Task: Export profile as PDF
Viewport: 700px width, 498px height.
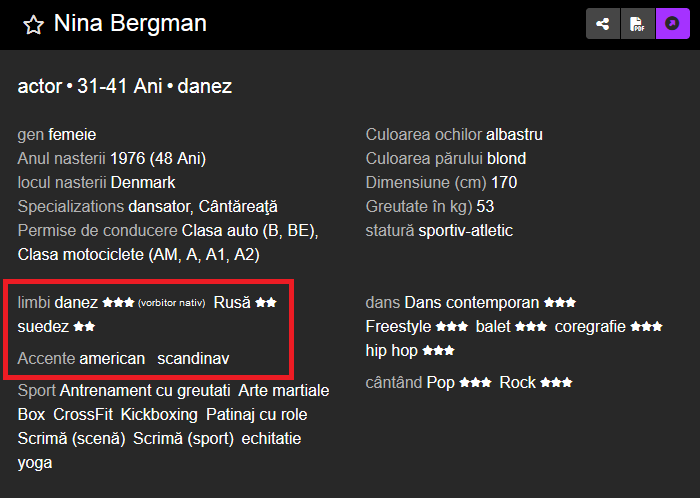Action: pyautogui.click(x=638, y=24)
